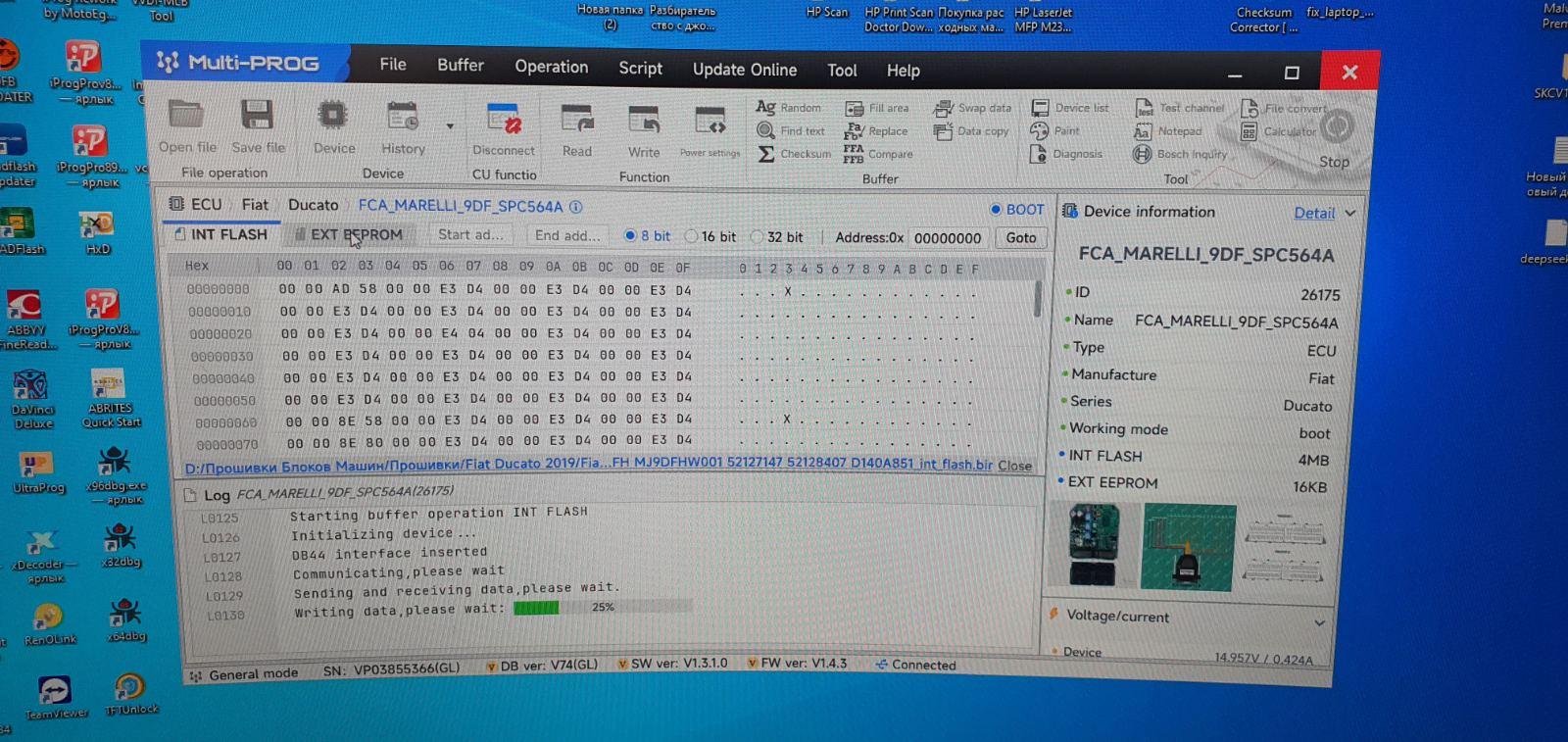Click the Ducato breadcrumb item
The image size is (1568, 742).
click(313, 205)
